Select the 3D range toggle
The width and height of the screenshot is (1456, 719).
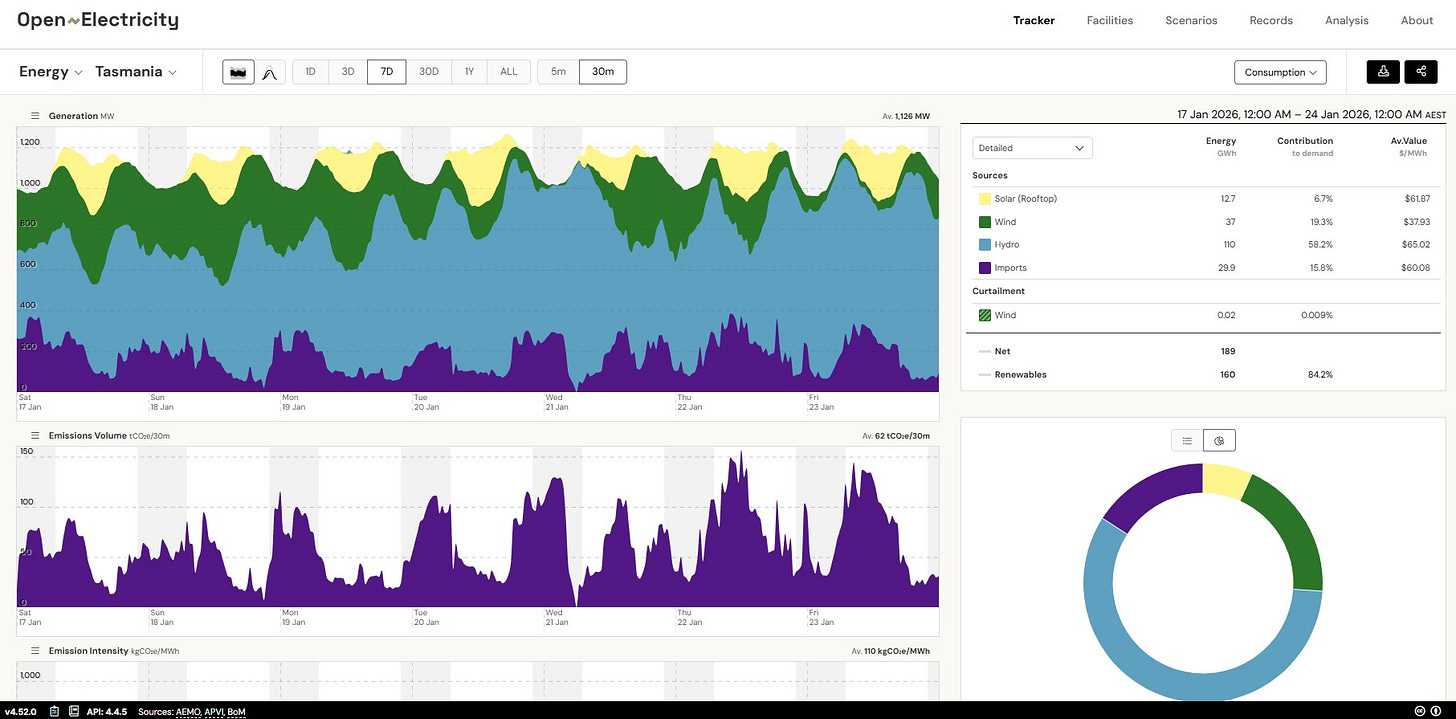click(x=348, y=72)
